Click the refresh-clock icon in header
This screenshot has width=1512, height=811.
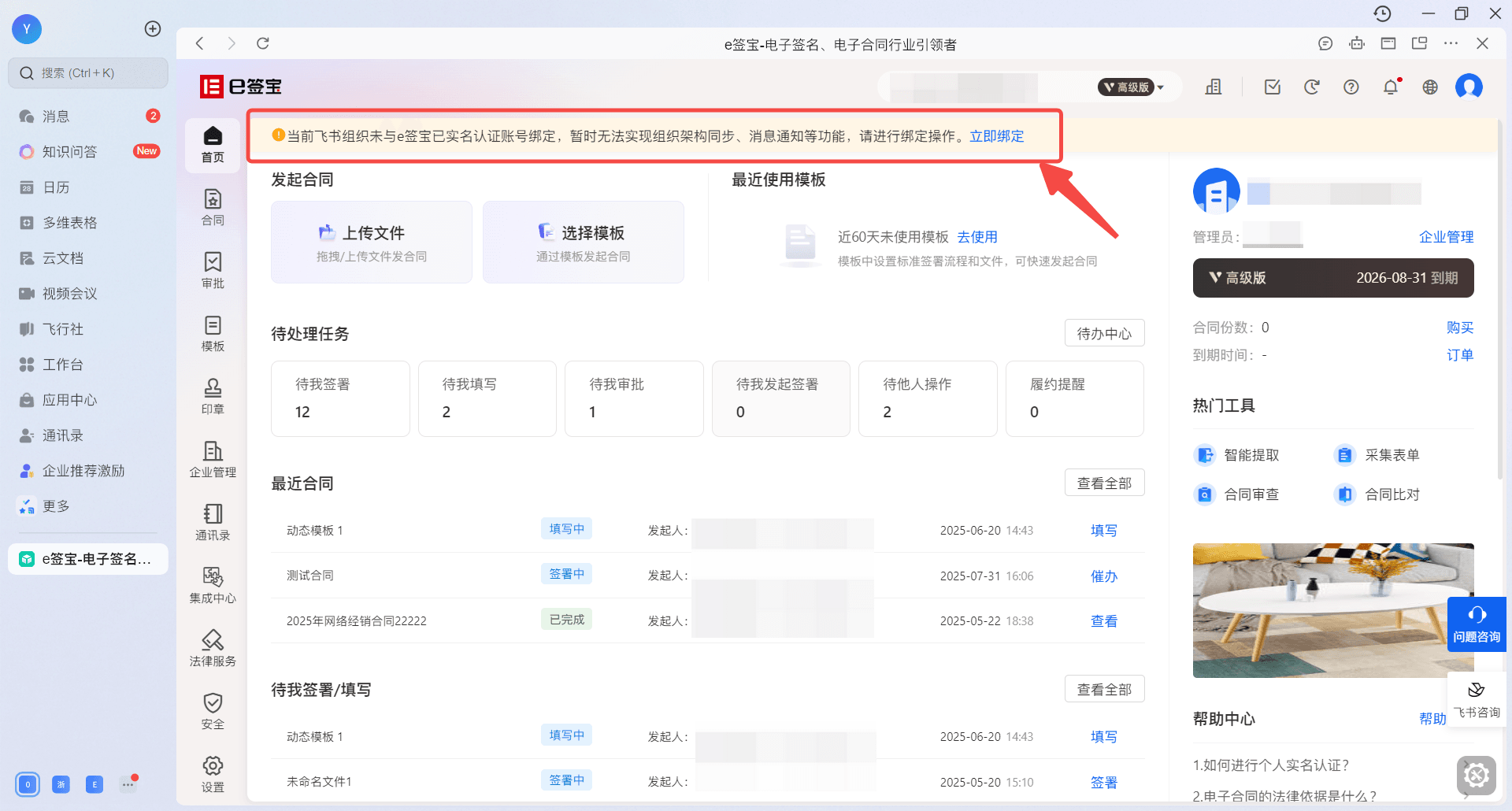(x=1312, y=87)
